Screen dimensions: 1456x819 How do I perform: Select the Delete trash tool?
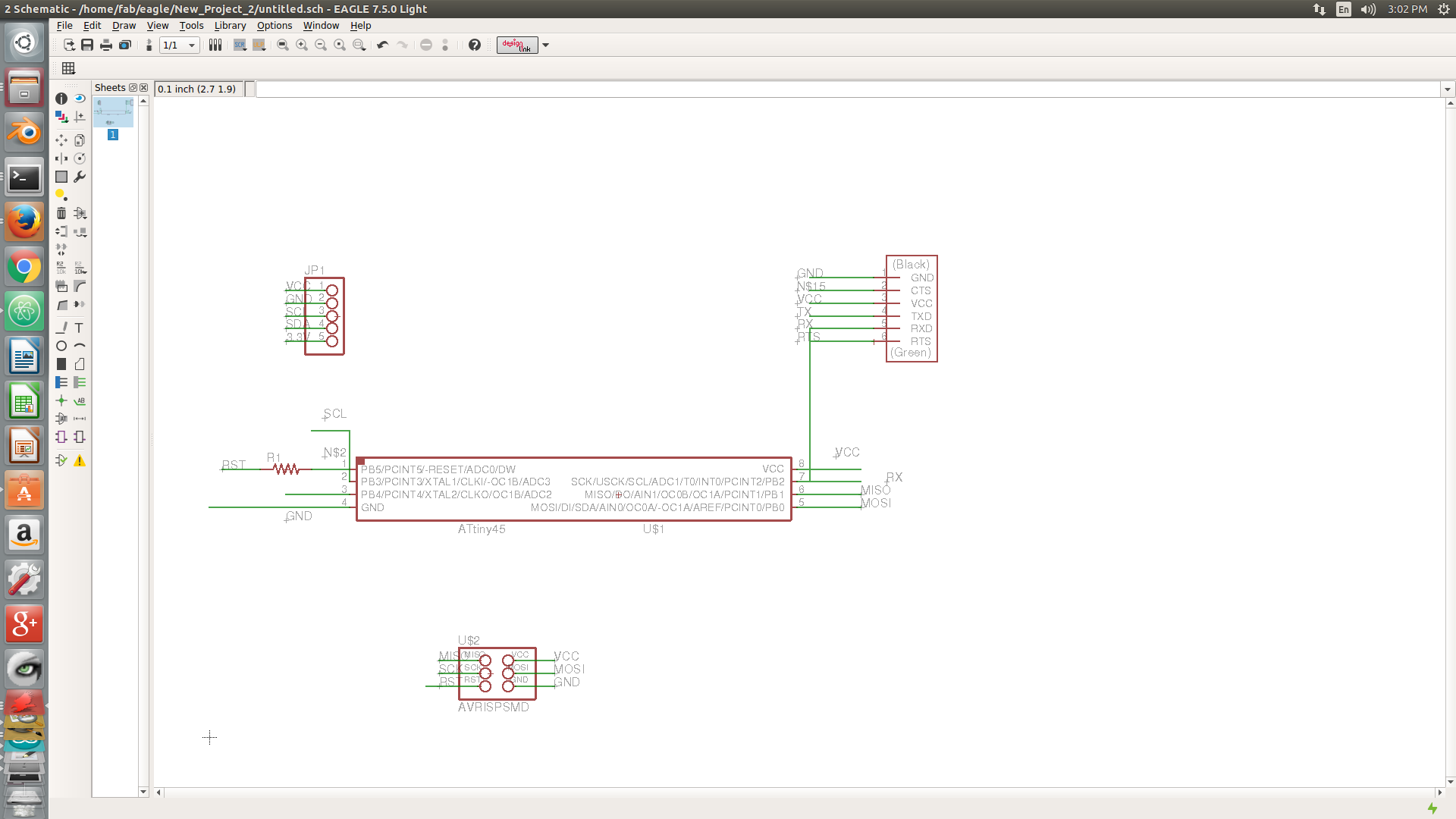(x=61, y=213)
